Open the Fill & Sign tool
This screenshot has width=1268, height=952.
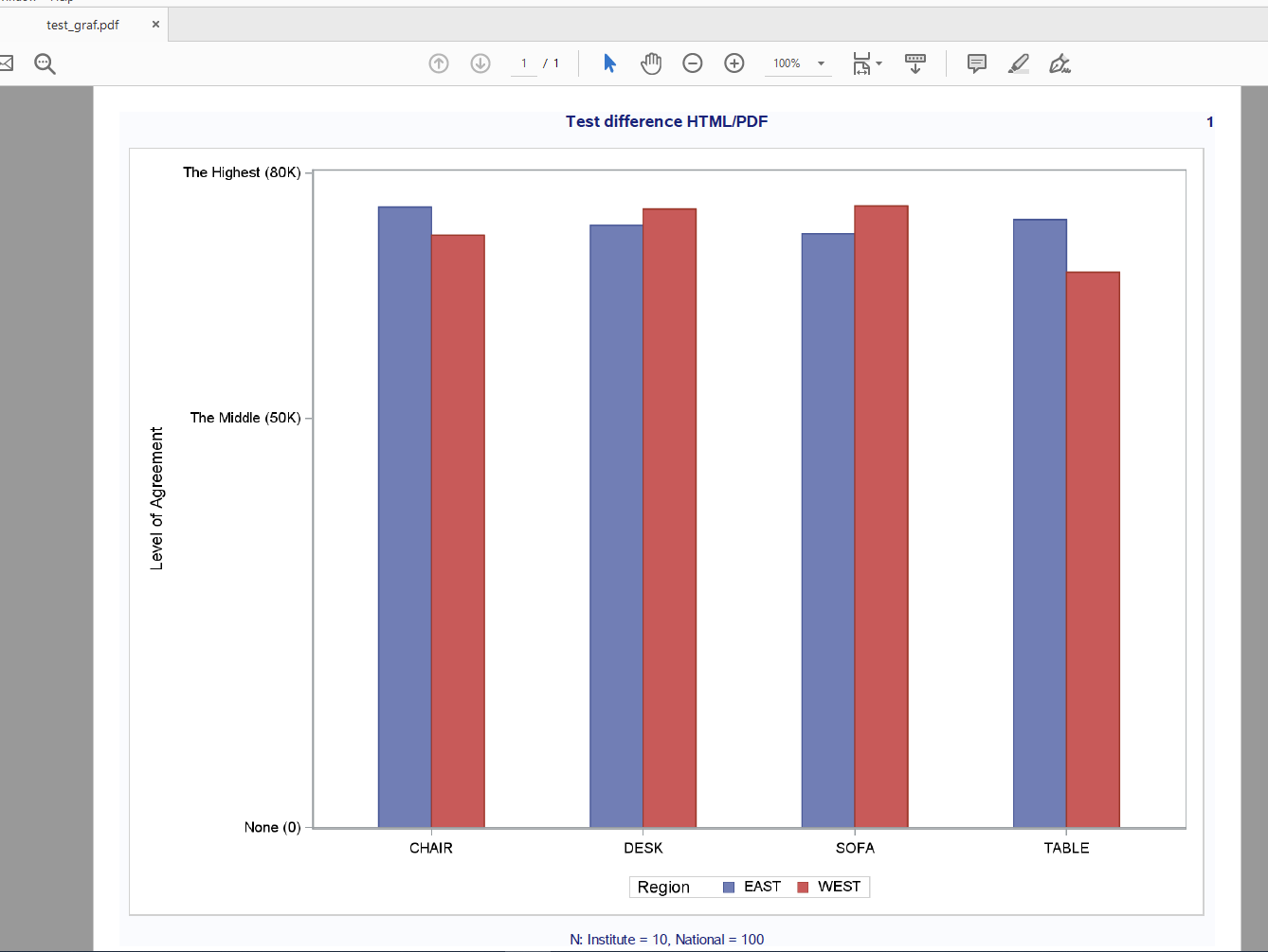1060,63
